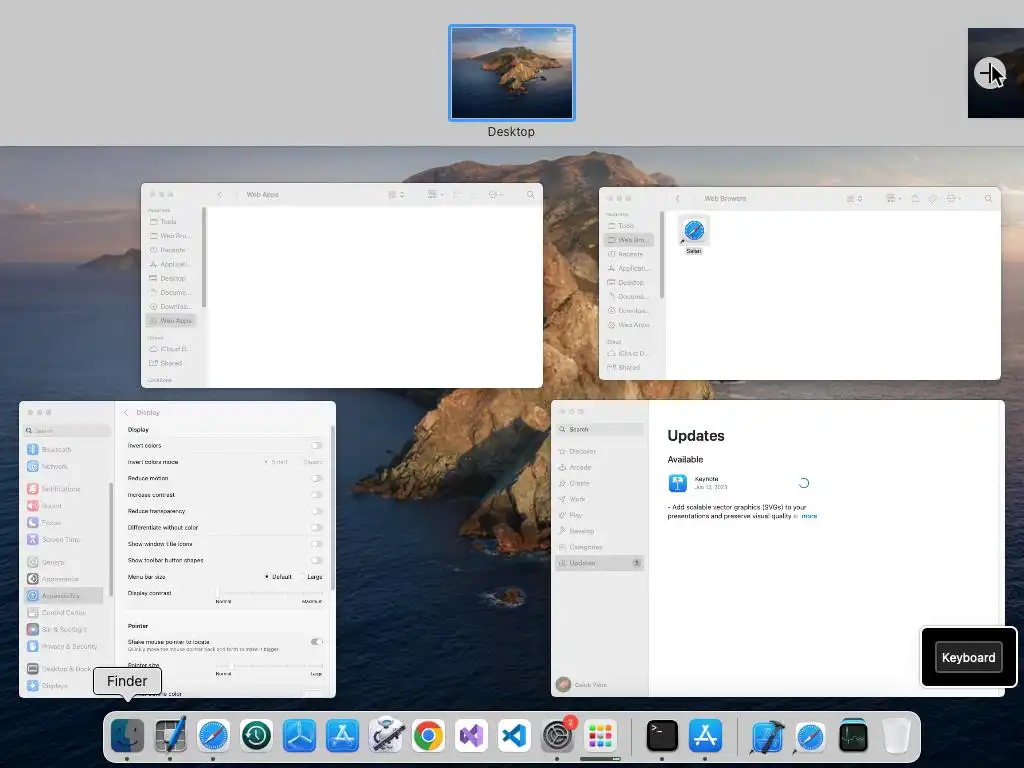
Task: Click search icon in Web Browsers Finder window
Action: coord(988,199)
